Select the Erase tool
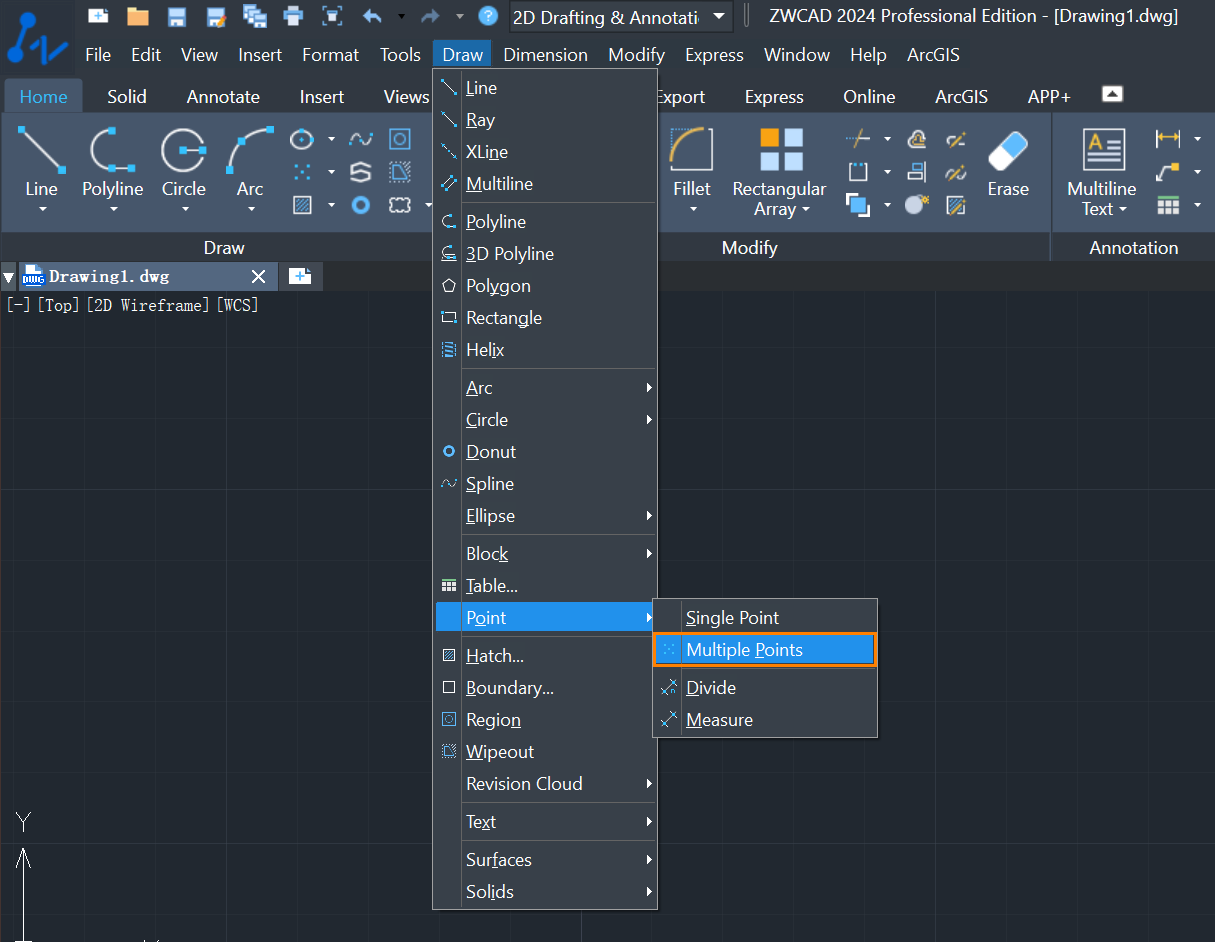This screenshot has width=1215, height=942. click(1008, 163)
